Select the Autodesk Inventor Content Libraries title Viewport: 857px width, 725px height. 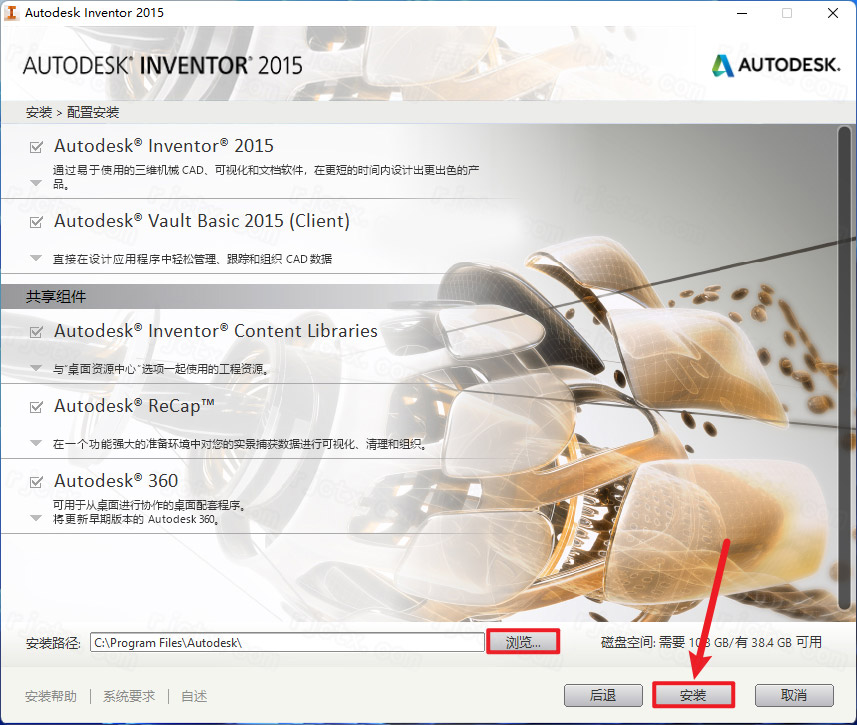pos(215,331)
